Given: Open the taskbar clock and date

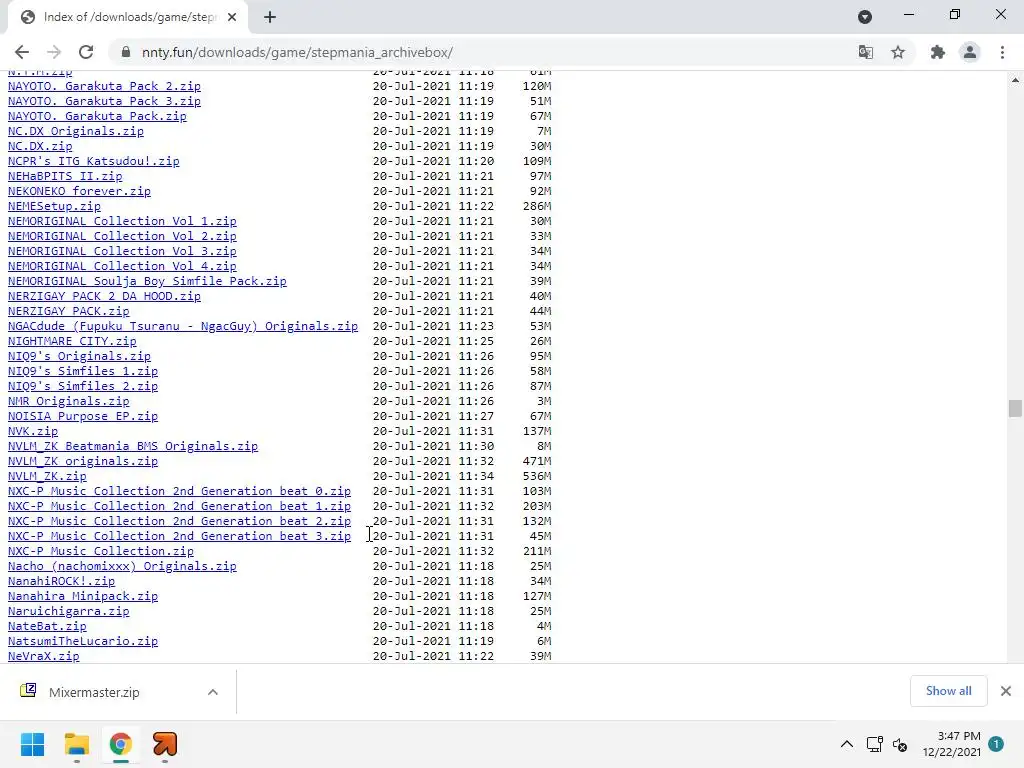Looking at the screenshot, I should coord(952,744).
